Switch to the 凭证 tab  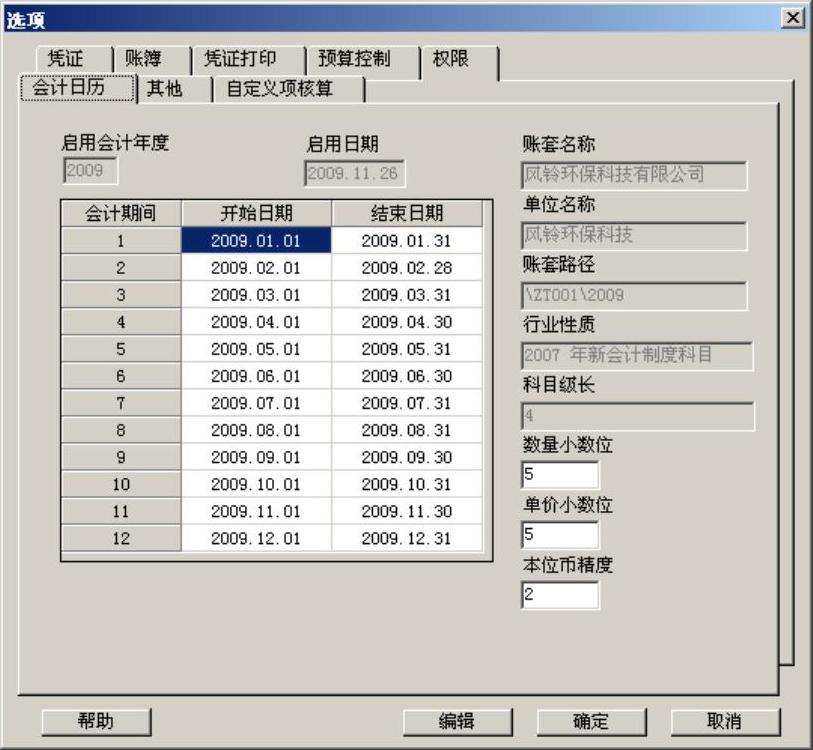tap(74, 59)
